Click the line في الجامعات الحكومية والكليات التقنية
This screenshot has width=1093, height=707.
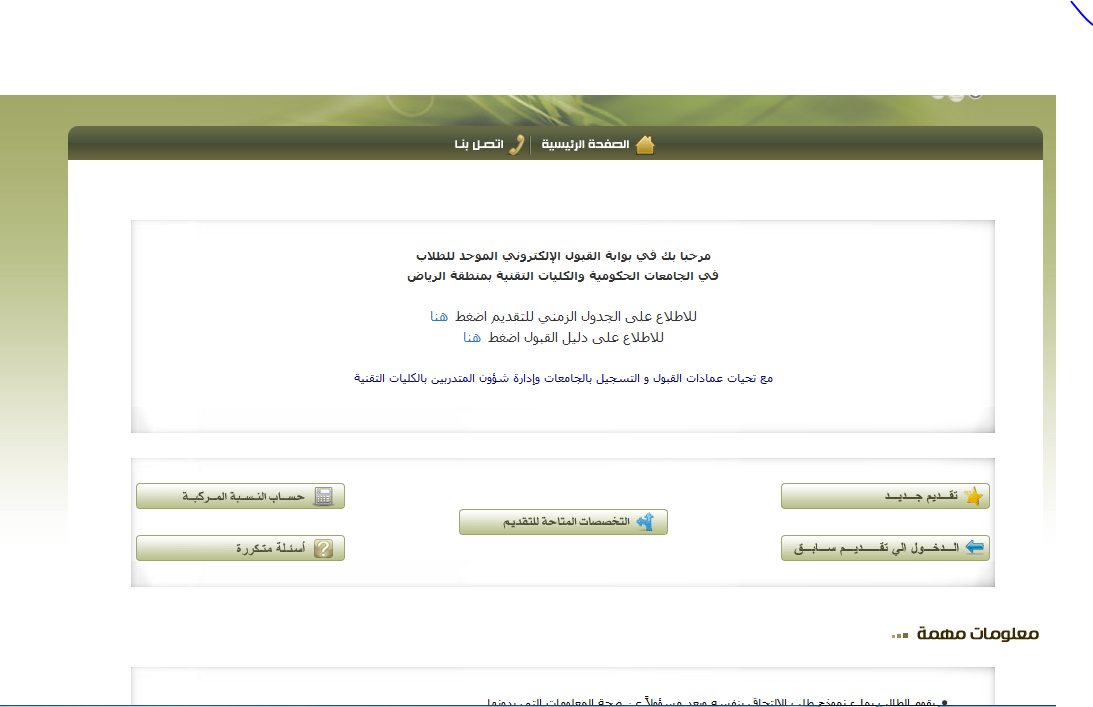point(563,276)
